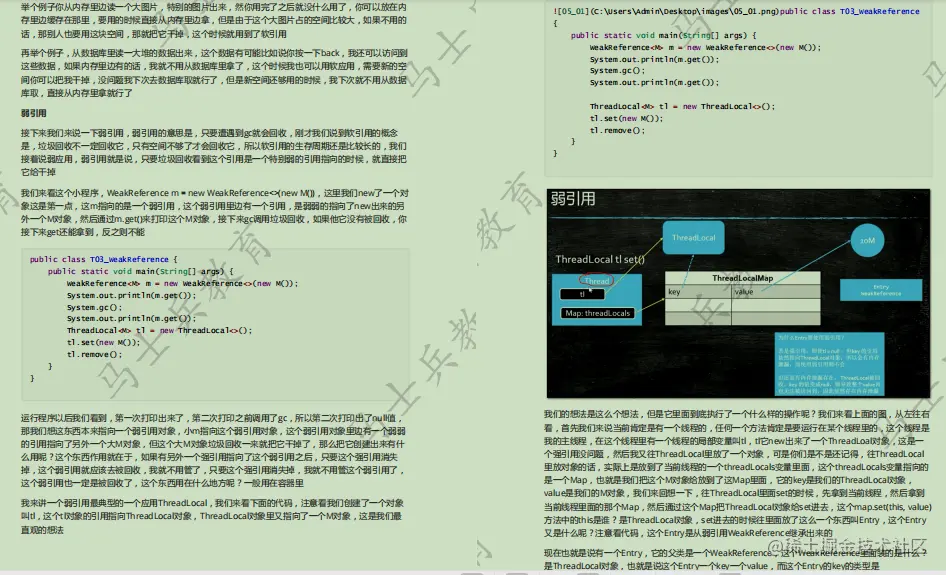Click paragraph starting 再举个例子

(x=214, y=73)
